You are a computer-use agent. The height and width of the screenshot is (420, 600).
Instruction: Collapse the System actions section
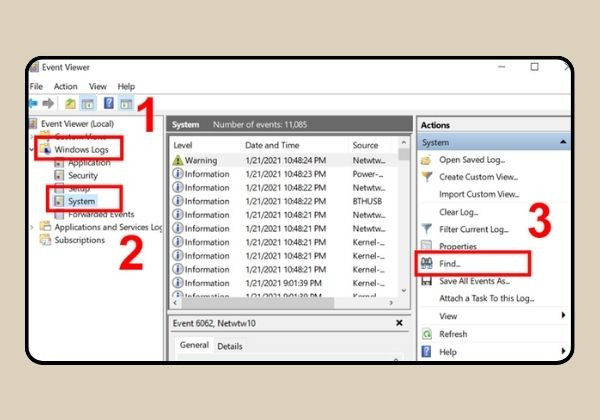tap(563, 142)
